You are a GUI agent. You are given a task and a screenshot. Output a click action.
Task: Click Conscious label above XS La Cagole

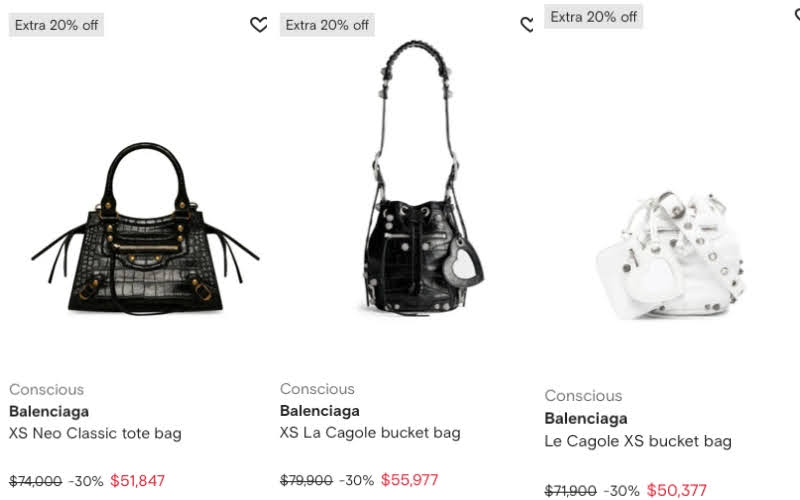tap(317, 389)
